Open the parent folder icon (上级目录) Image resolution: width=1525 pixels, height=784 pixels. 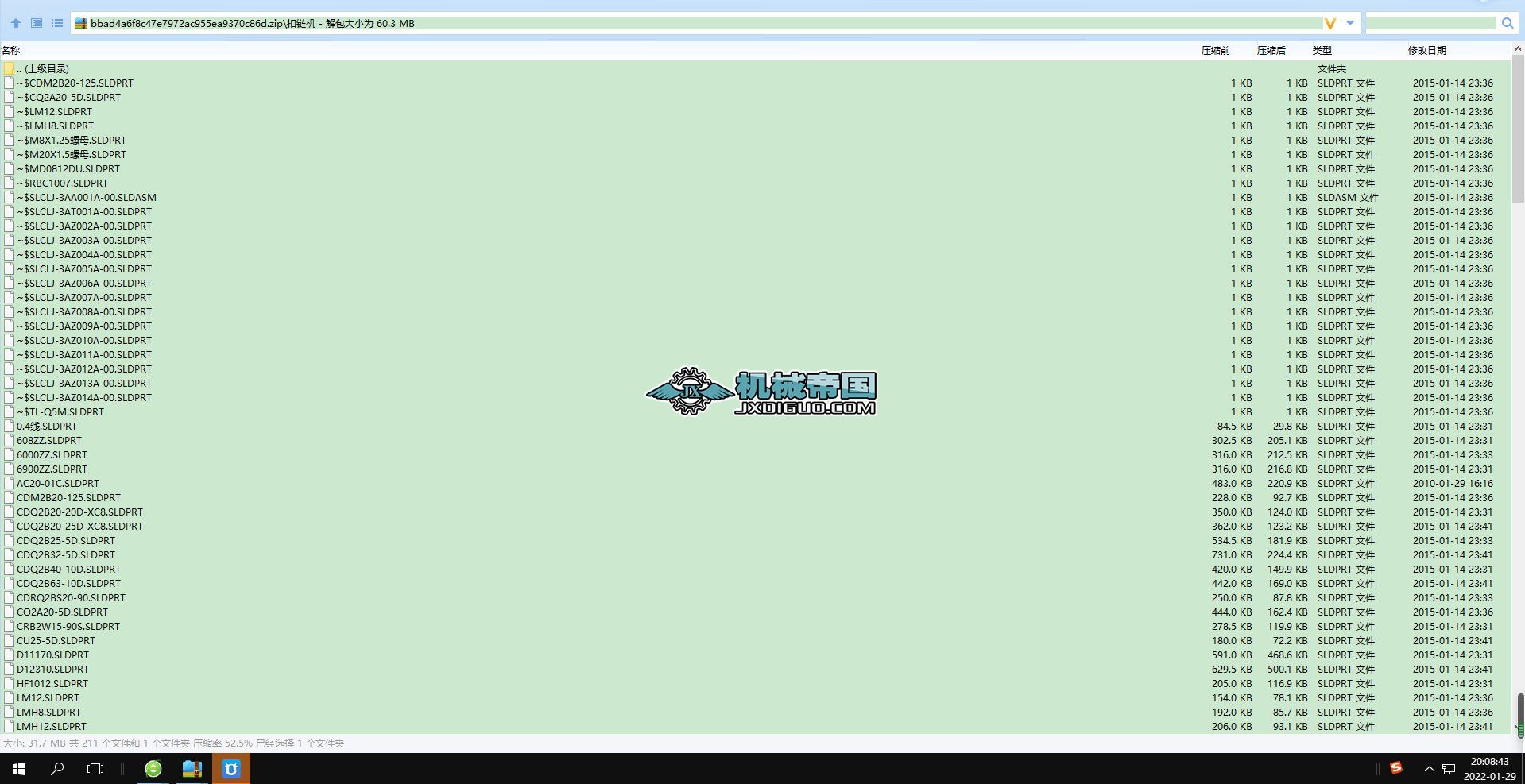(9, 69)
